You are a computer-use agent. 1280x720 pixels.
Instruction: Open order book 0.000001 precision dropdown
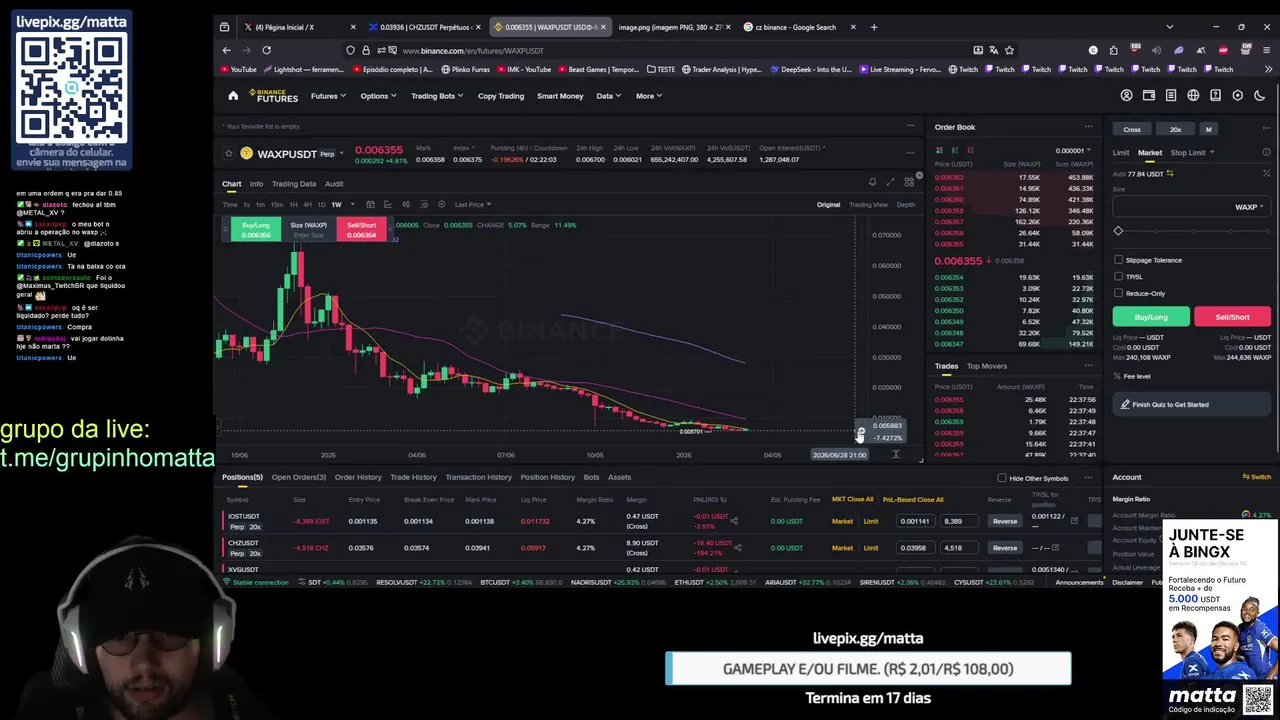(1072, 151)
